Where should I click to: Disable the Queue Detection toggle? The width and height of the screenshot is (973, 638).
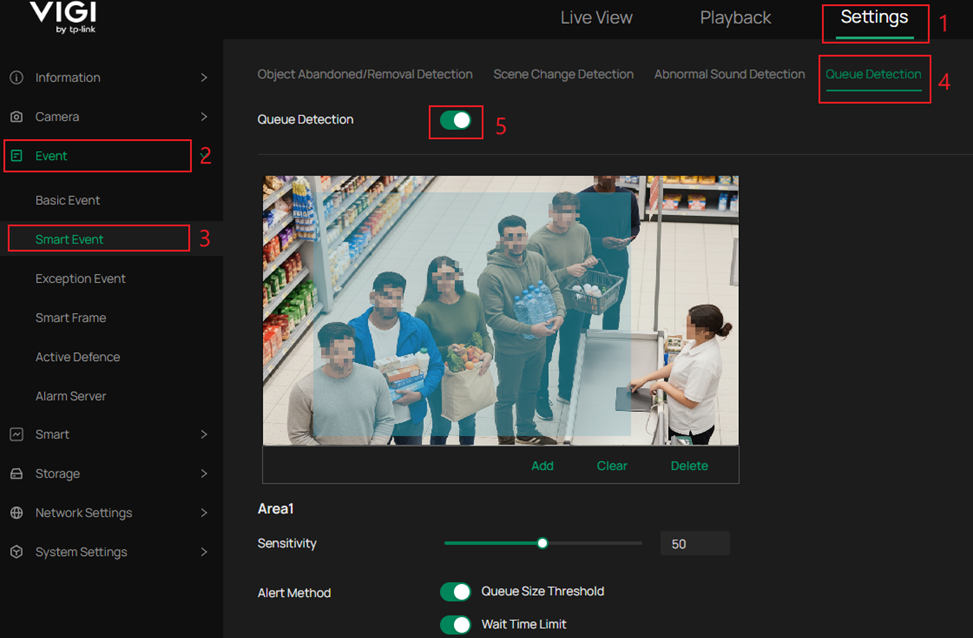point(456,120)
